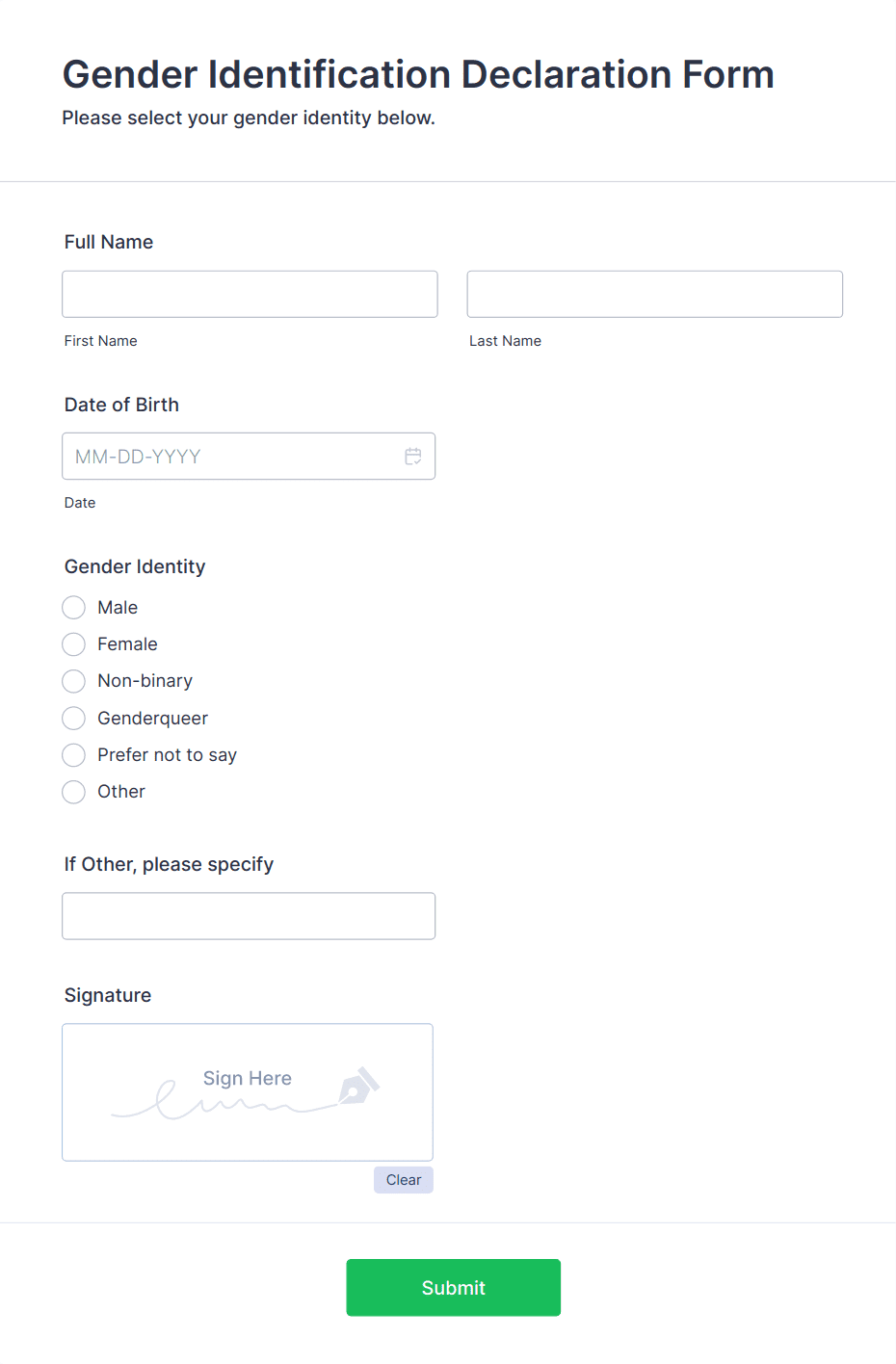The height and width of the screenshot is (1364, 896).
Task: Select the Female gender option
Action: (73, 643)
